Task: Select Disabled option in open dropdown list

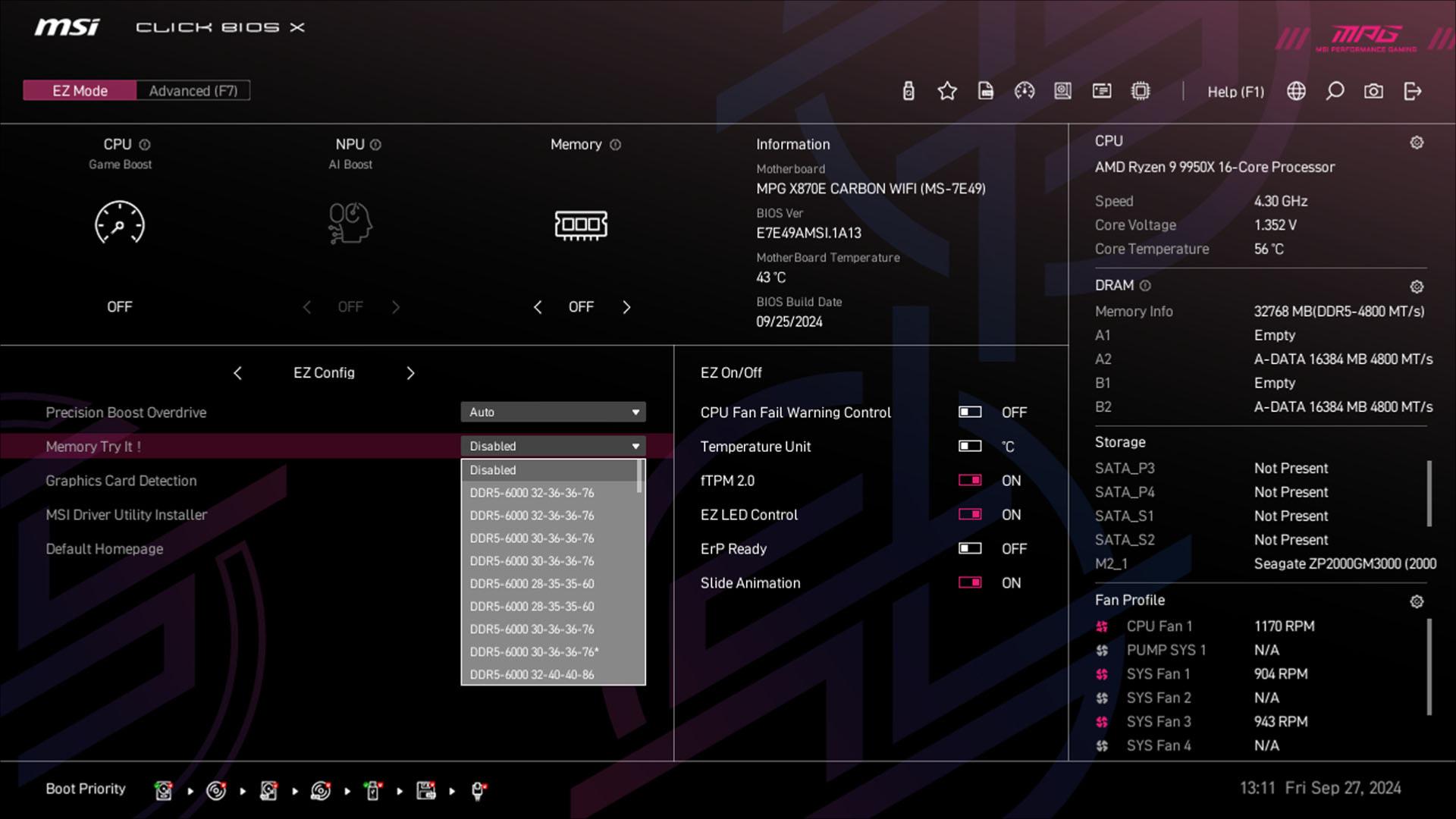Action: tap(551, 470)
